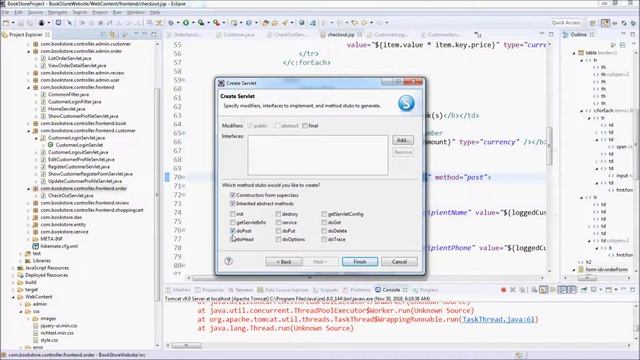Viewport: 640px width, 360px height.
Task: Open TaskThread.java:61 link in Console
Action: (498, 319)
